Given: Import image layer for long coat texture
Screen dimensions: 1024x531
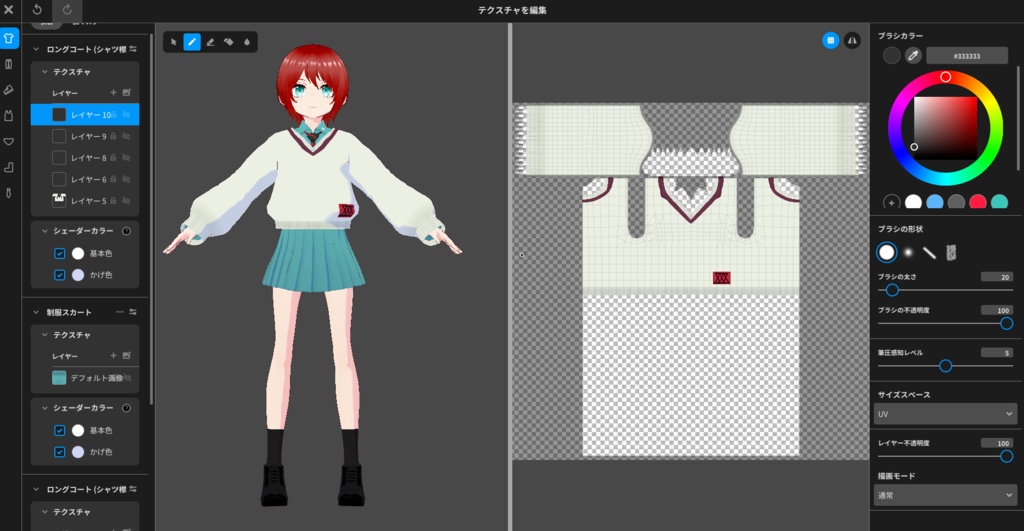Looking at the screenshot, I should 127,93.
